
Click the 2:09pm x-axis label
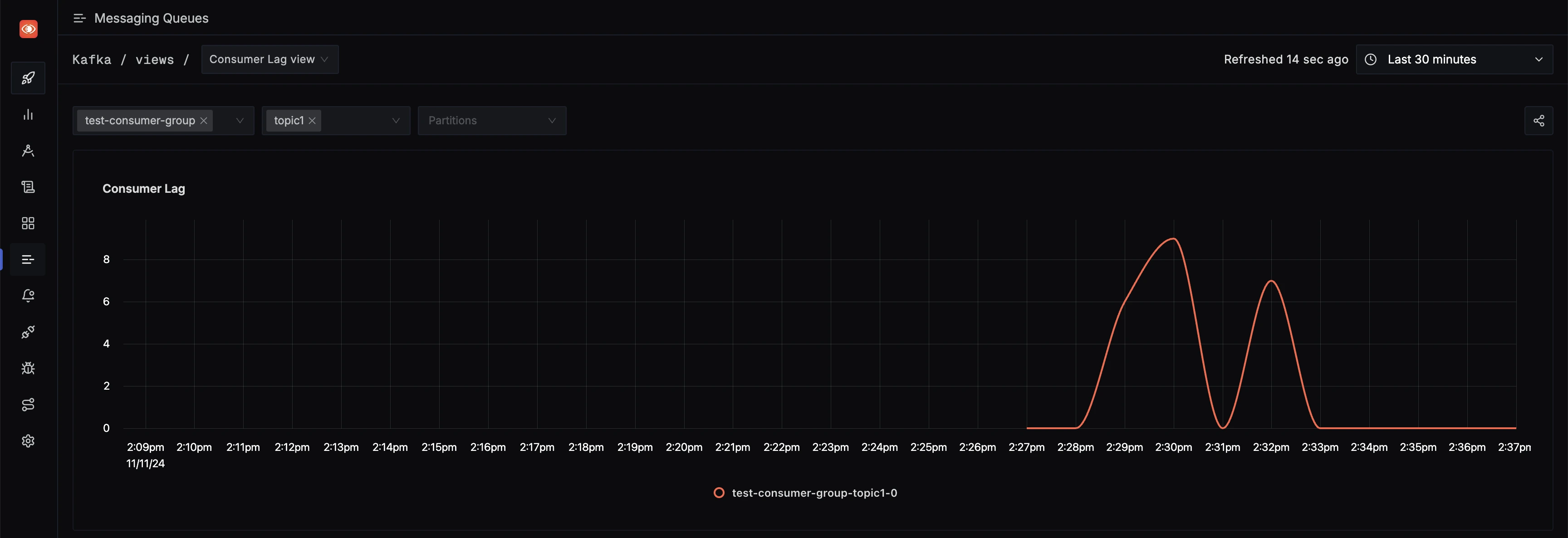pyautogui.click(x=146, y=447)
